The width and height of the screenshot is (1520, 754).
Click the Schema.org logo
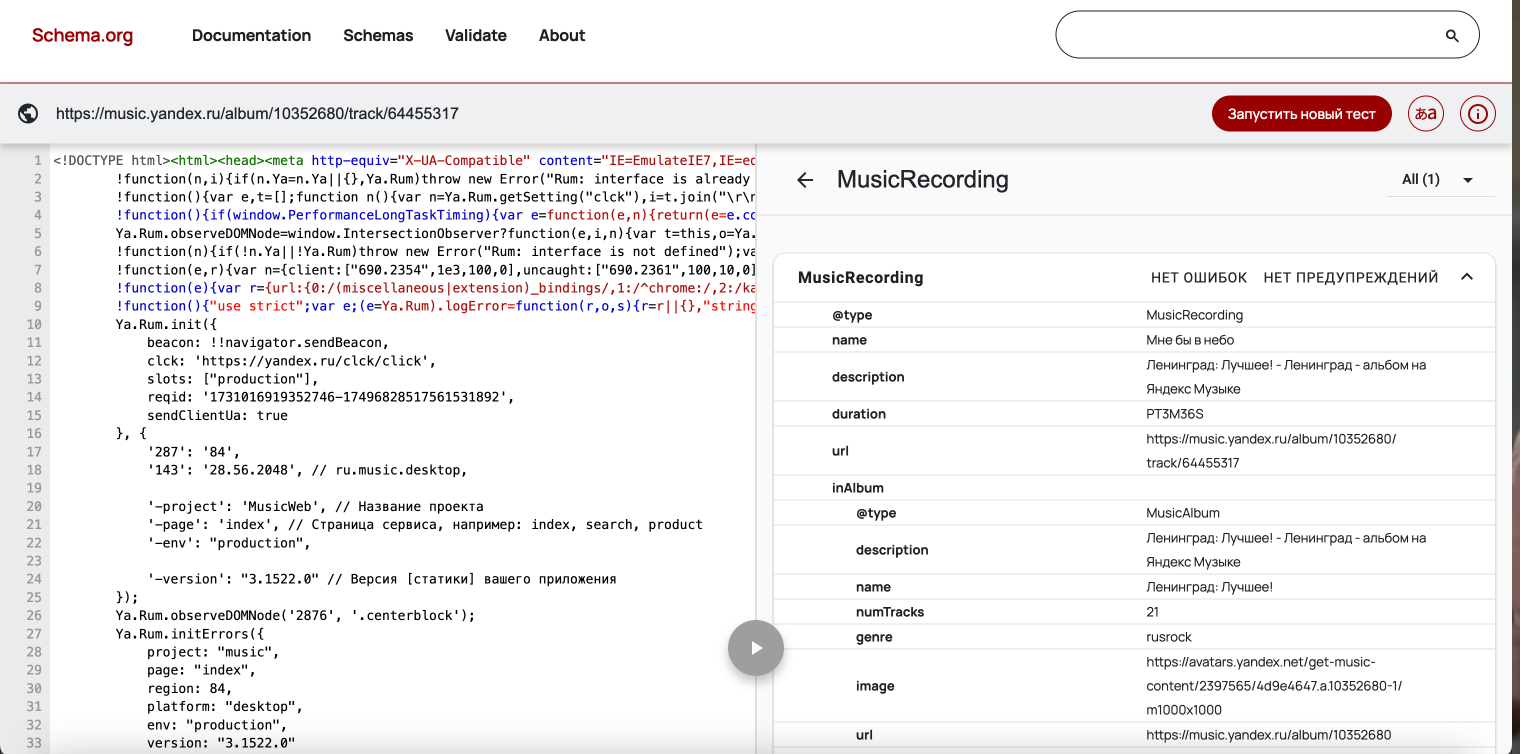(x=82, y=36)
